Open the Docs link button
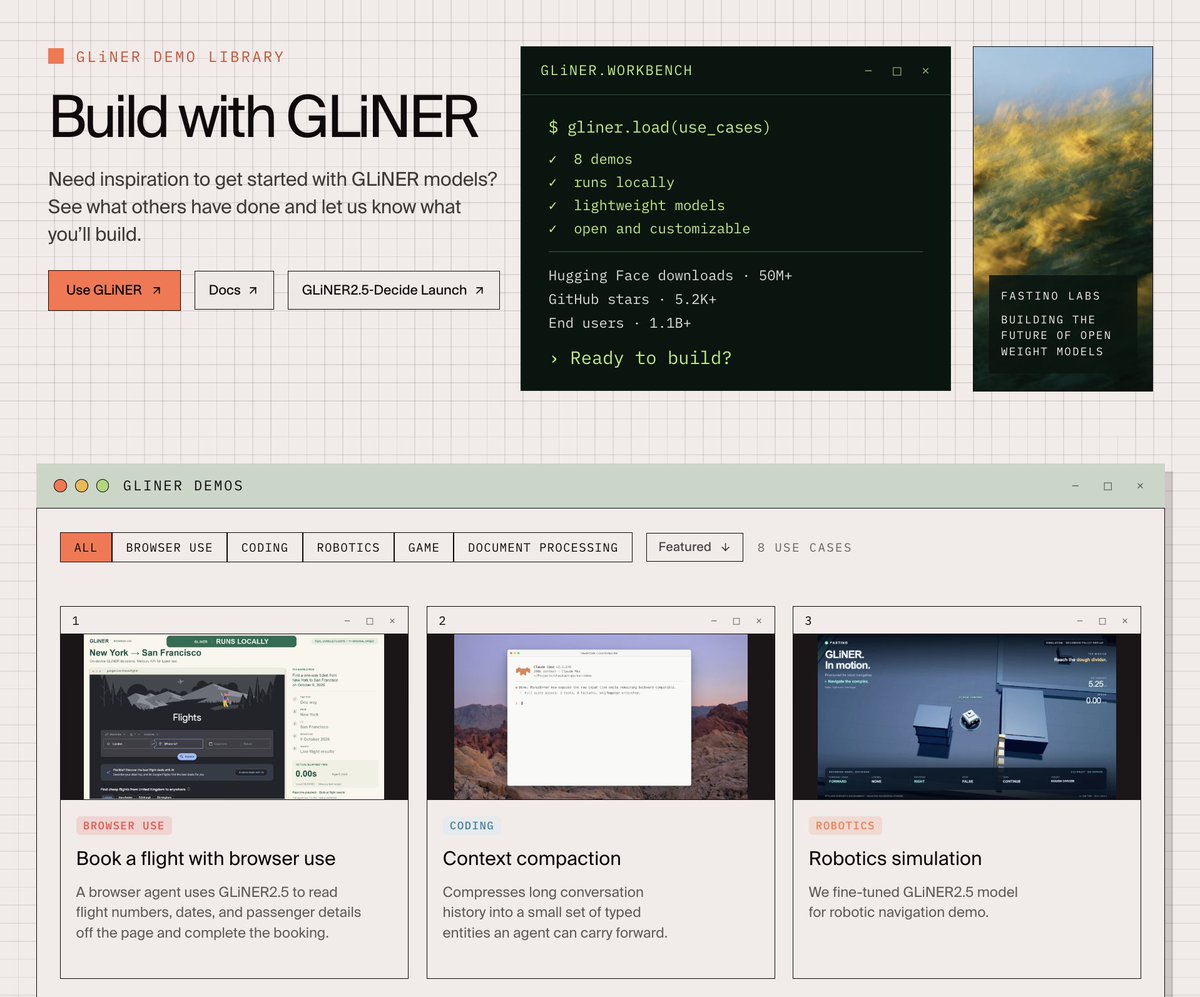The height and width of the screenshot is (997, 1200). (x=234, y=290)
